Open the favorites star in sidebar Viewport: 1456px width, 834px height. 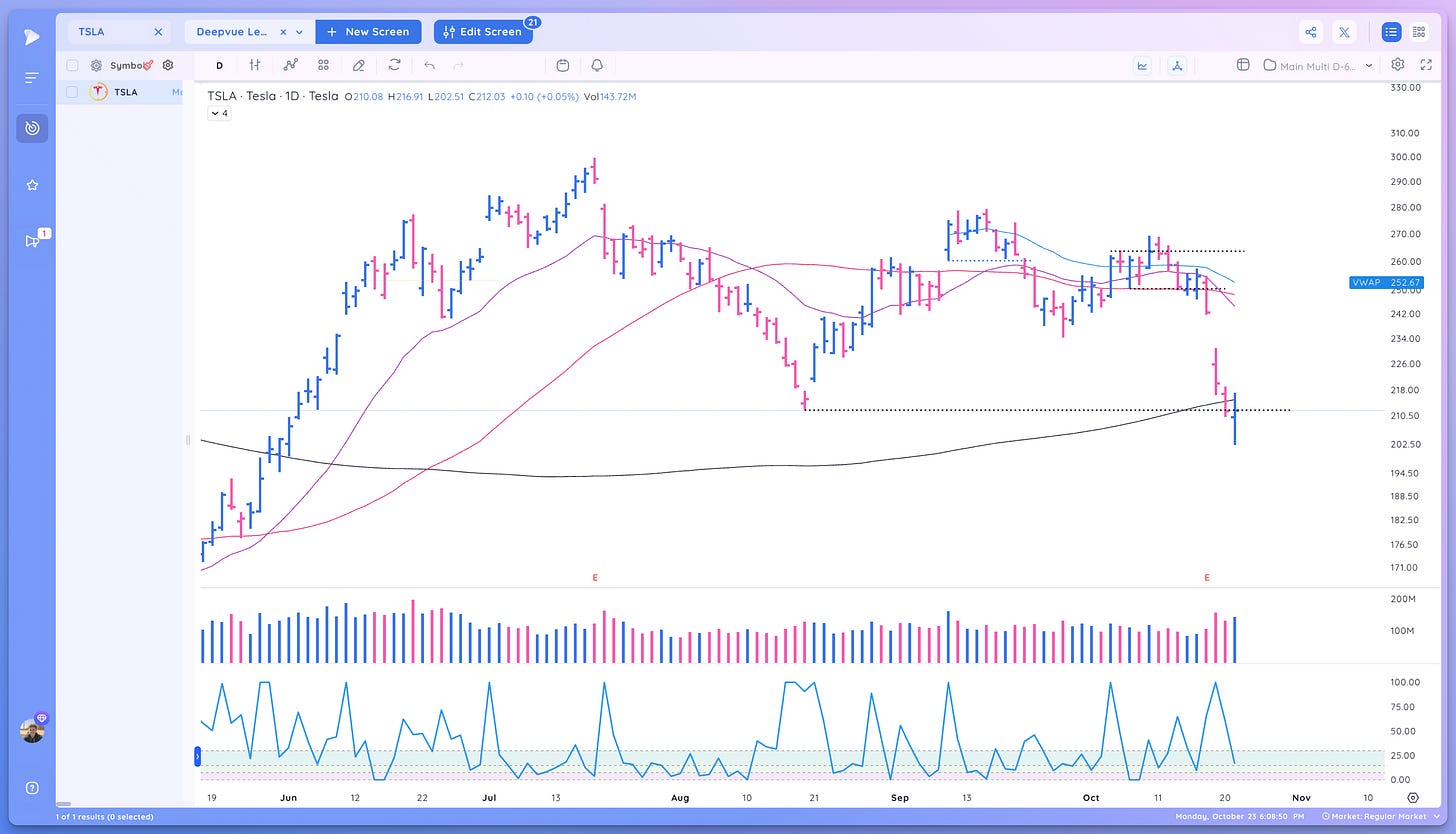pos(32,185)
